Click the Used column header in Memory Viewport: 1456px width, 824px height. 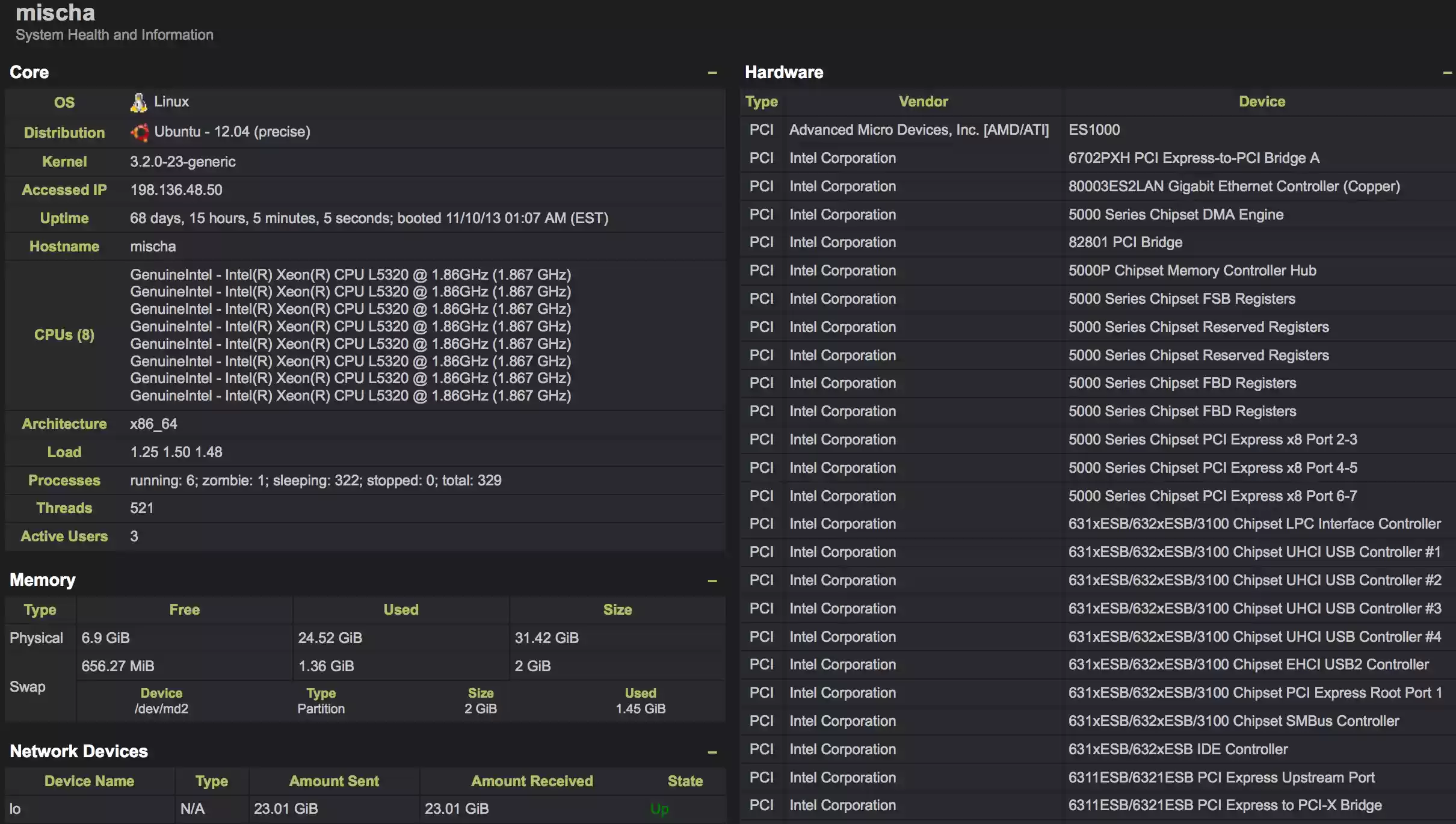click(400, 609)
